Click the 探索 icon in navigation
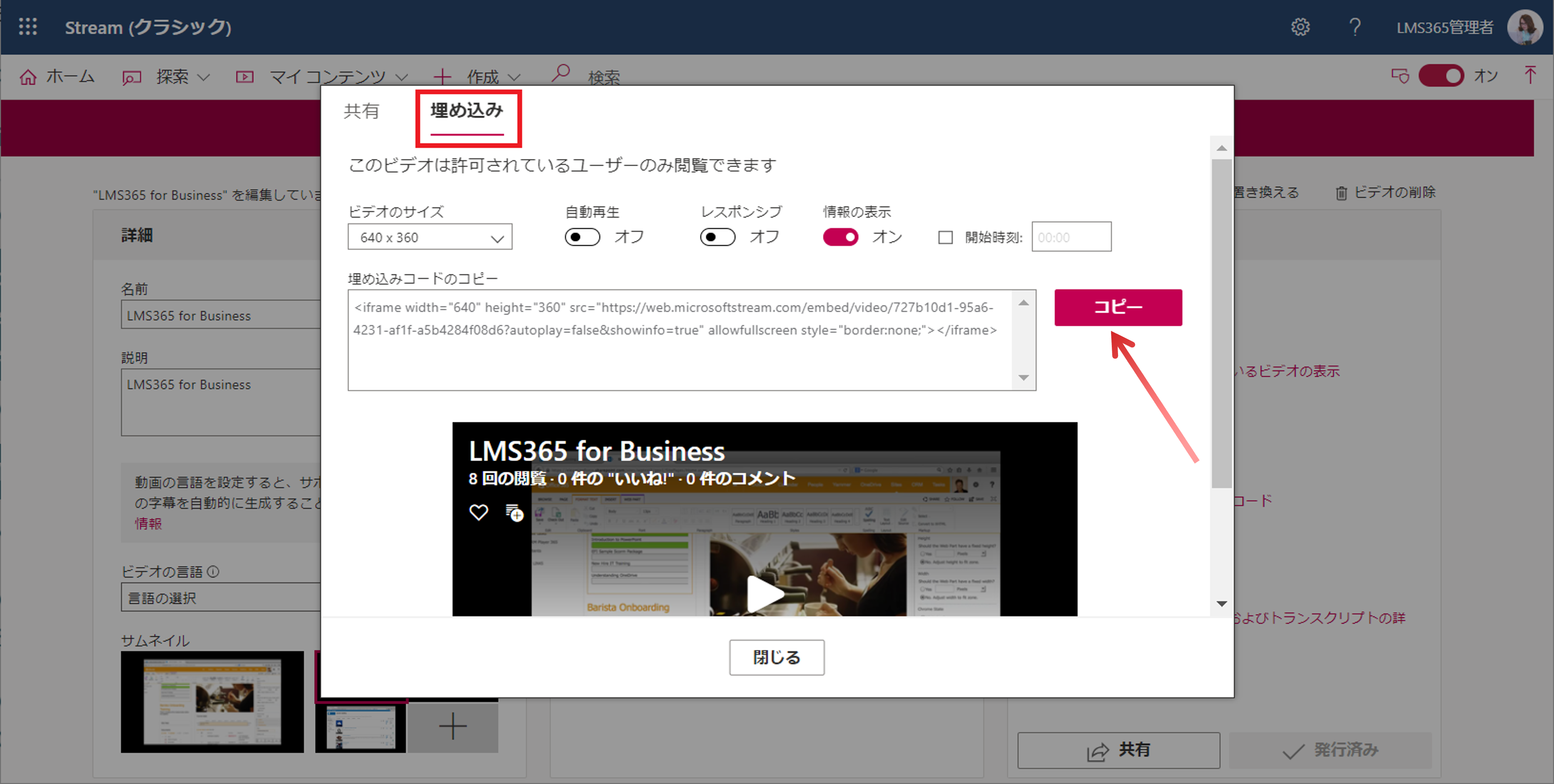Screen dimensions: 1554x784 pyautogui.click(x=132, y=77)
